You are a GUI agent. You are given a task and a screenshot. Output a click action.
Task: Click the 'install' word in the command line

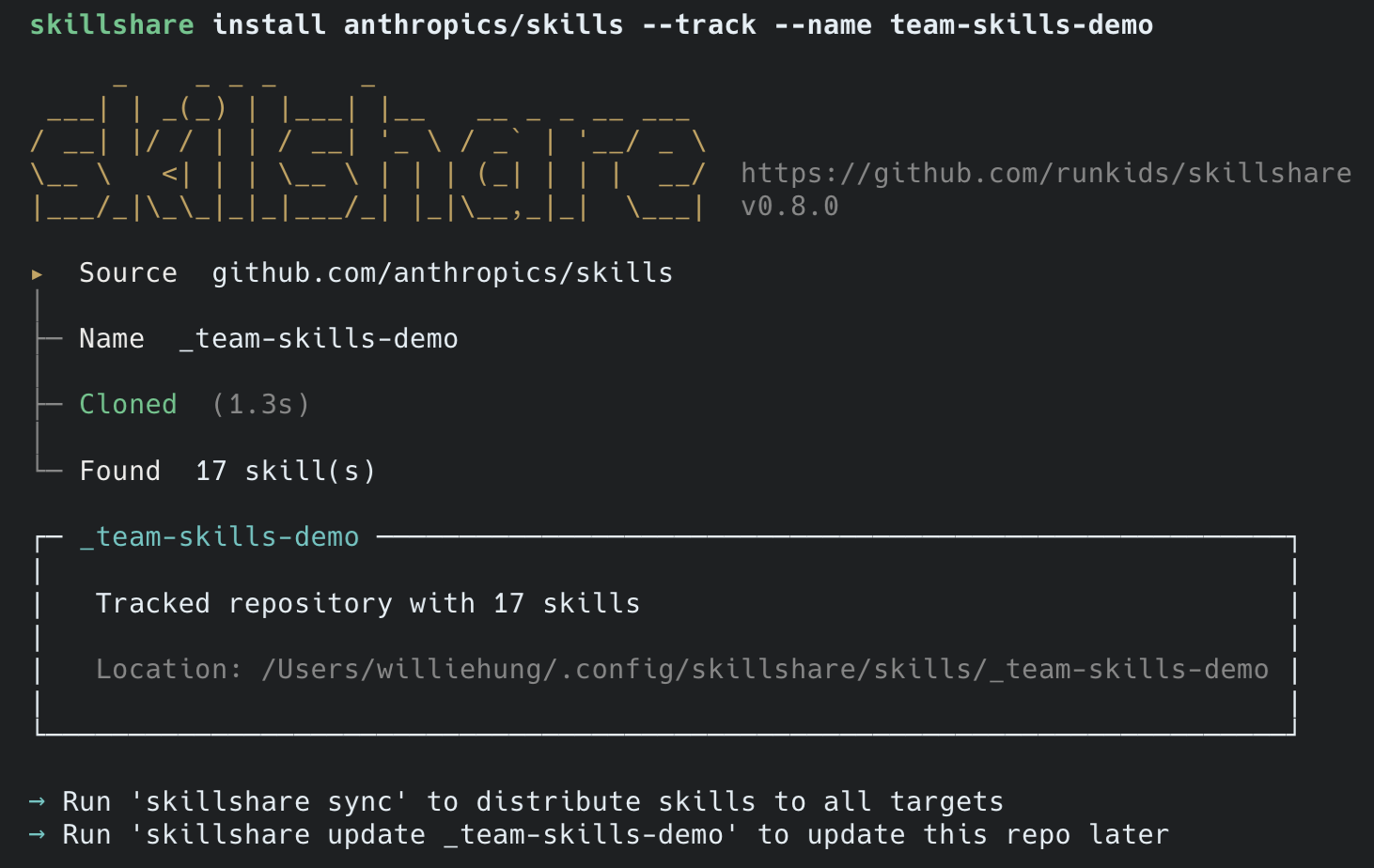[x=269, y=24]
